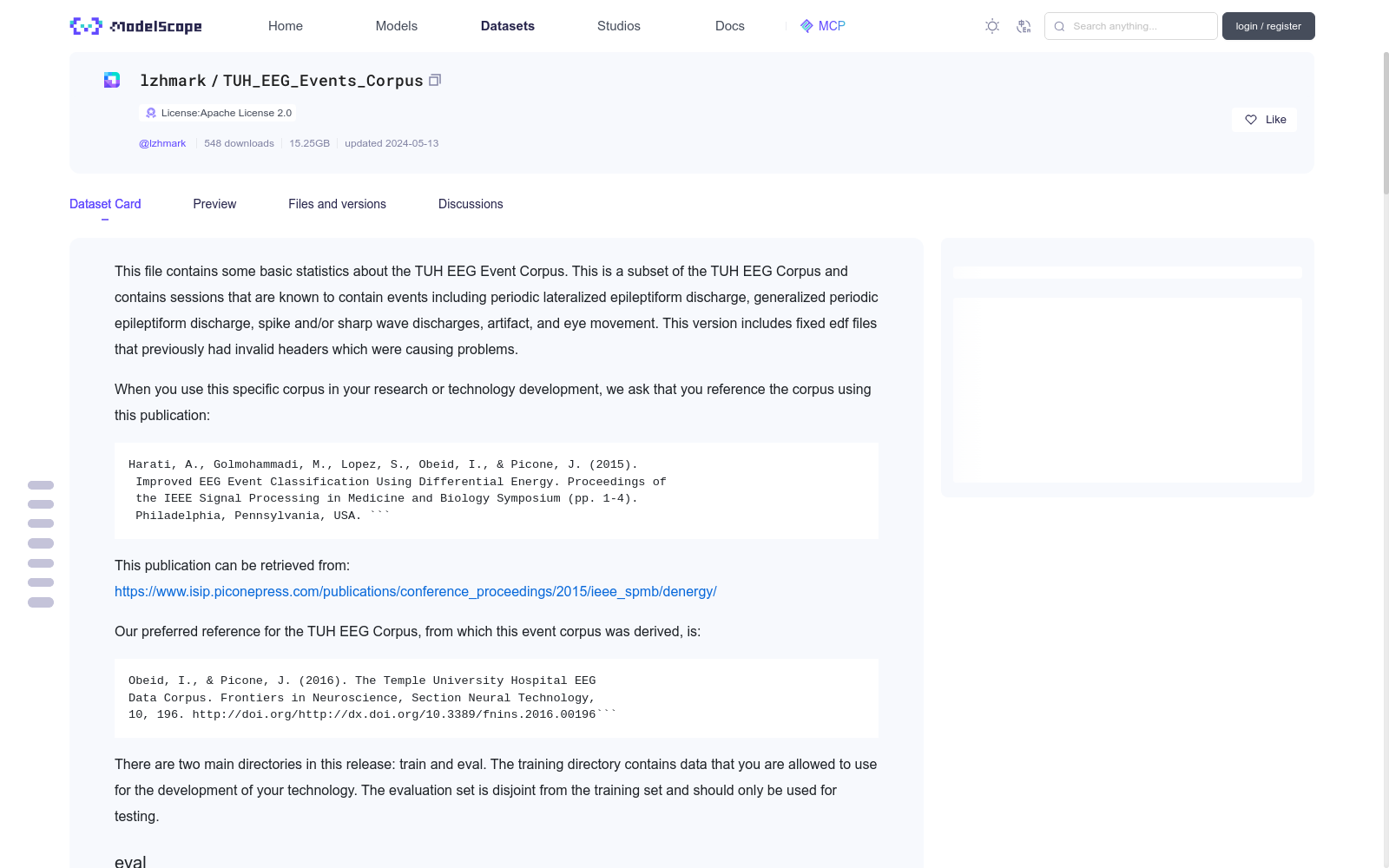Open the Files and versions tab
The image size is (1389, 868).
(x=337, y=204)
